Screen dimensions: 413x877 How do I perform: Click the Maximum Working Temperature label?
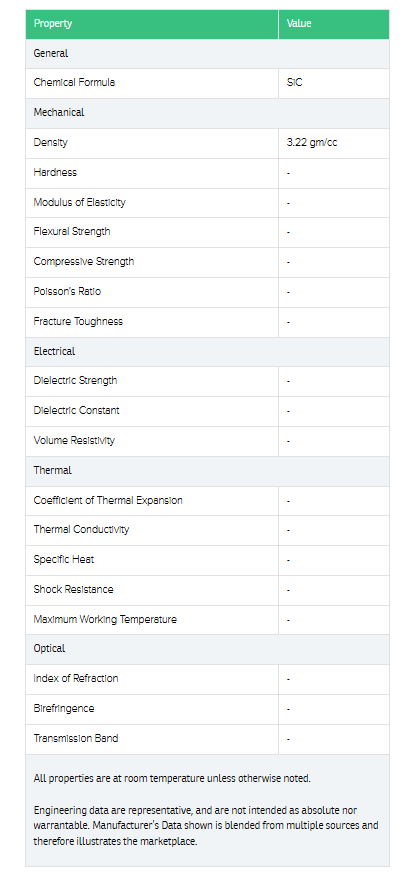(105, 620)
